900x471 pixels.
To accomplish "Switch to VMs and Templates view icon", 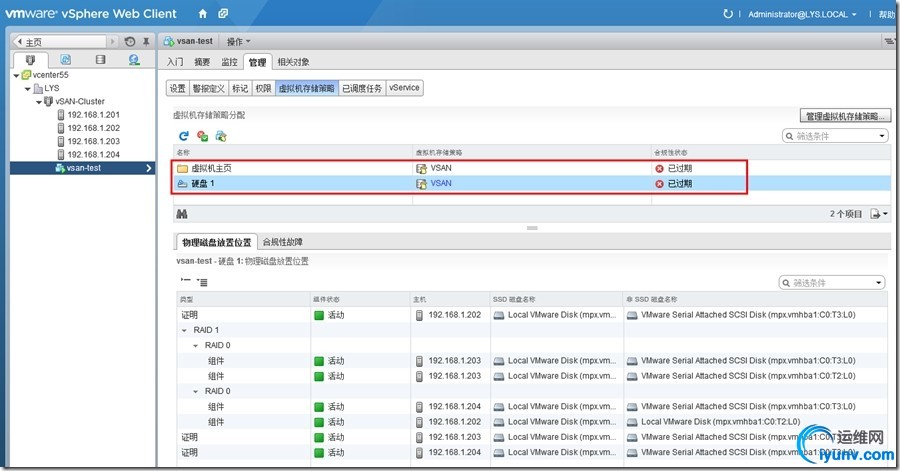I will 65,60.
